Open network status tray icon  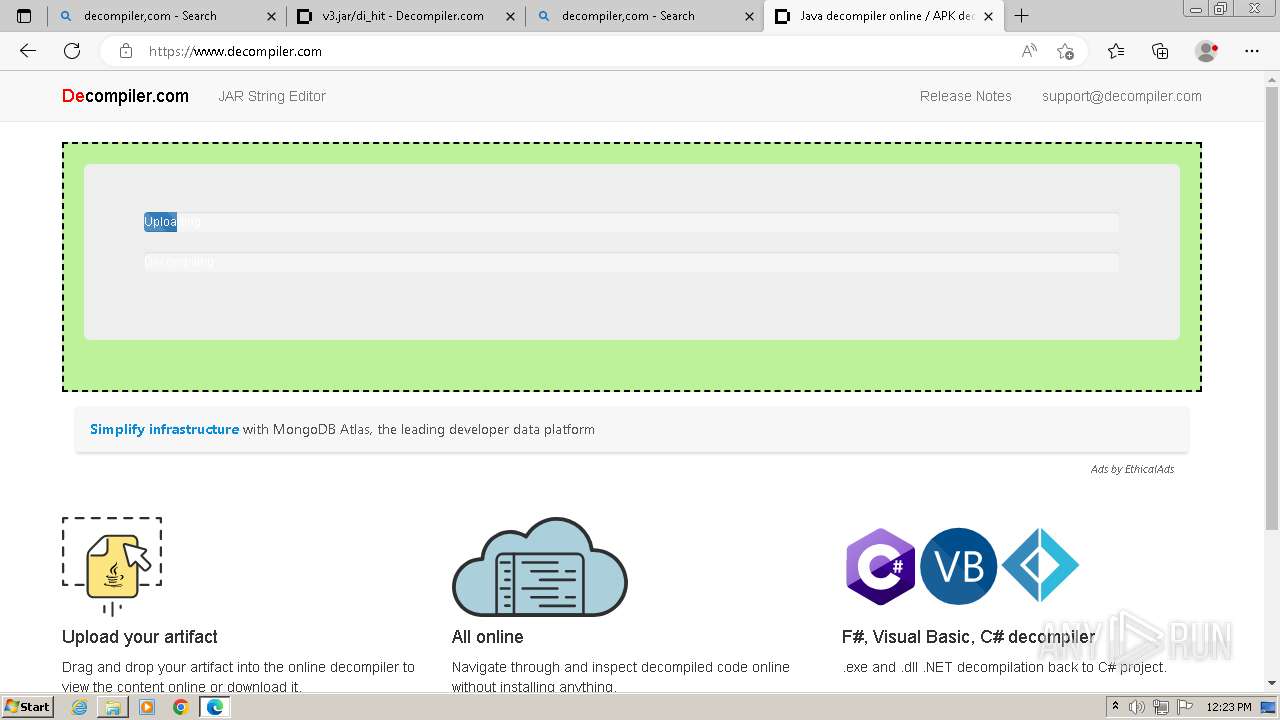pos(1160,707)
